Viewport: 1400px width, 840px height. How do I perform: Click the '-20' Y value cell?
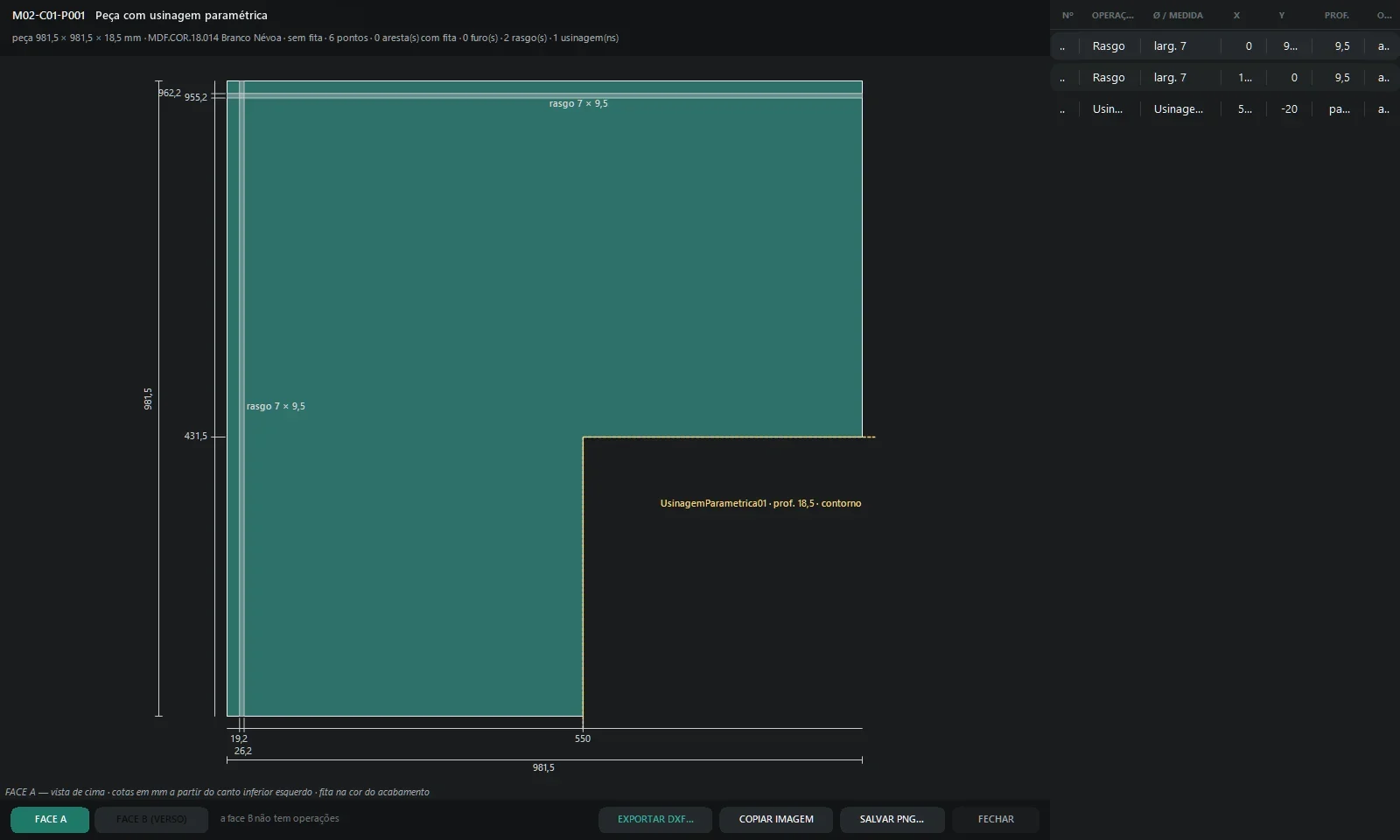tap(1289, 109)
